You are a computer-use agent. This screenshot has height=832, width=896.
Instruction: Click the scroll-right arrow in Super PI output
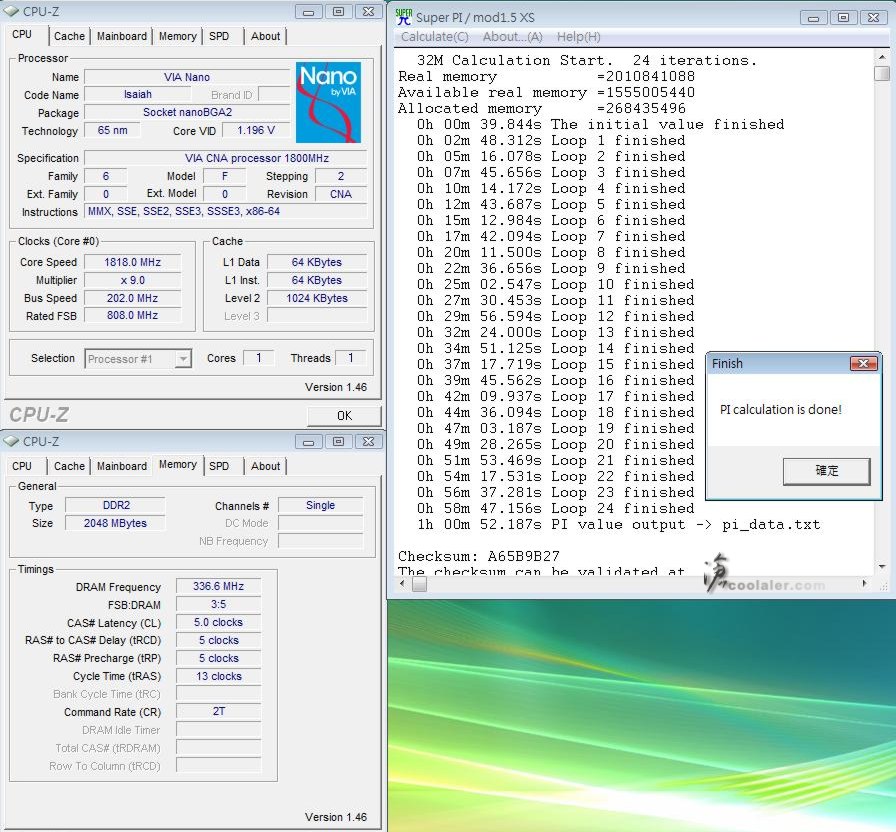pos(865,583)
